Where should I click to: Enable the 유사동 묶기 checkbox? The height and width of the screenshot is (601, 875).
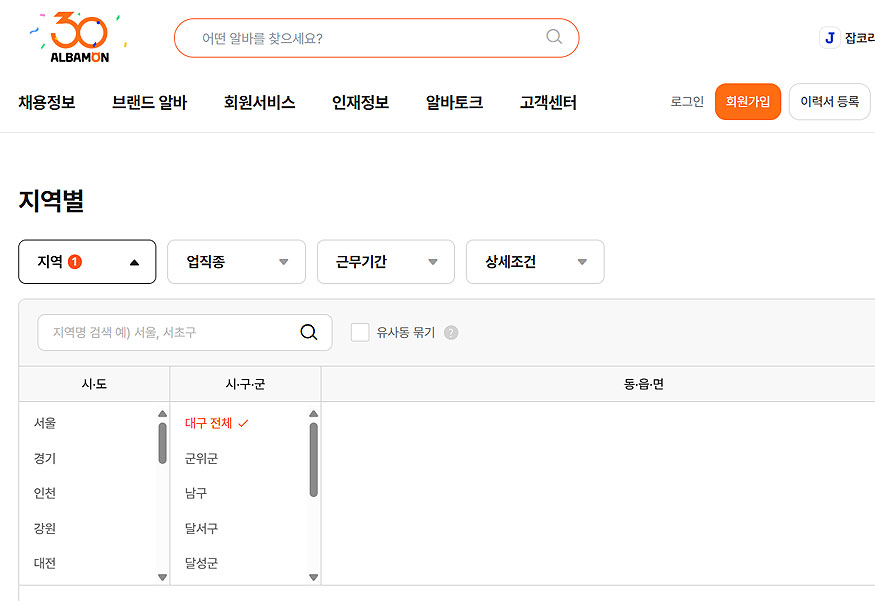click(360, 333)
